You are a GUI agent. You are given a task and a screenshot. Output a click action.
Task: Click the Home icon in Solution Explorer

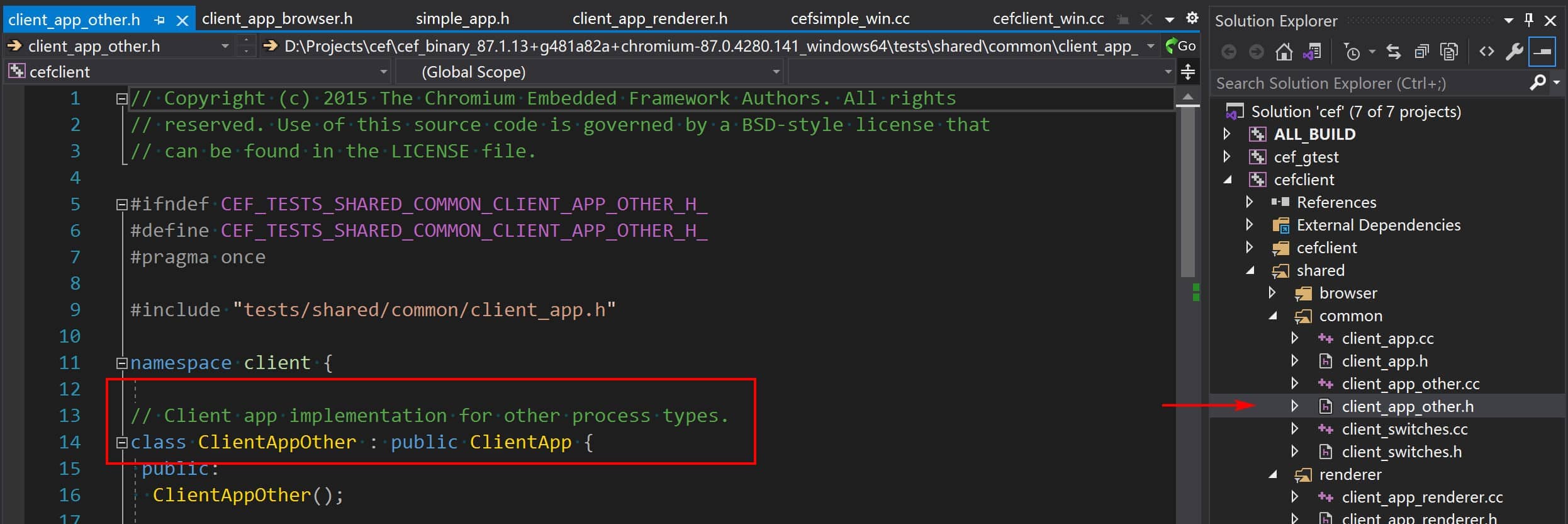point(1284,52)
